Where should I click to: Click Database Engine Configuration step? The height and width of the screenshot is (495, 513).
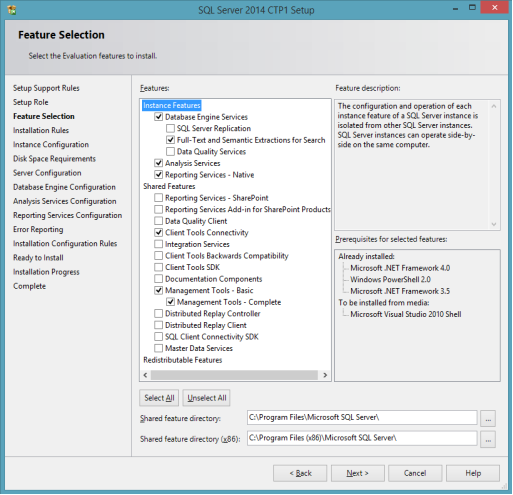coord(64,187)
